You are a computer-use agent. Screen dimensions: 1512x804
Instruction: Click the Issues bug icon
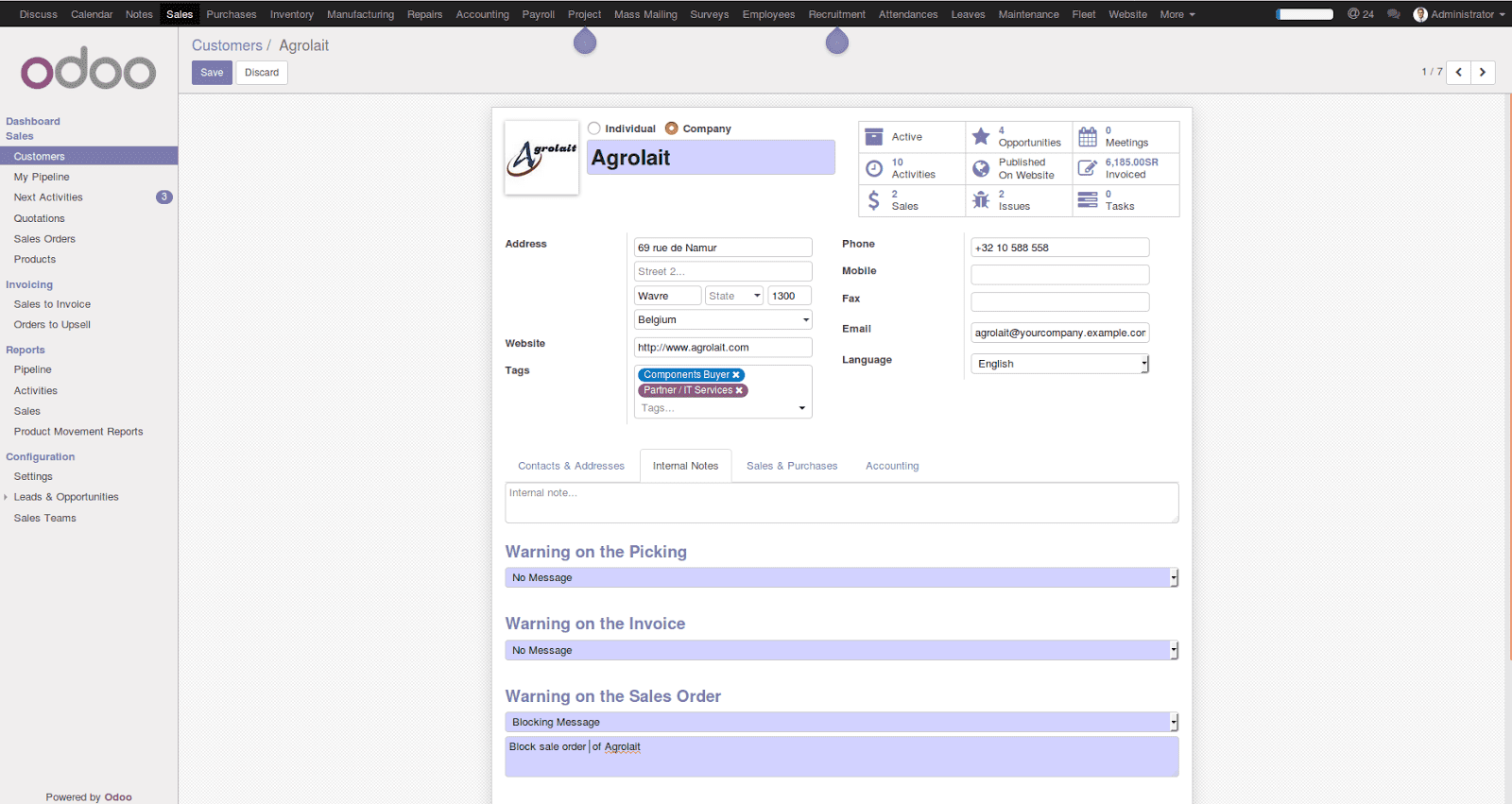point(981,200)
